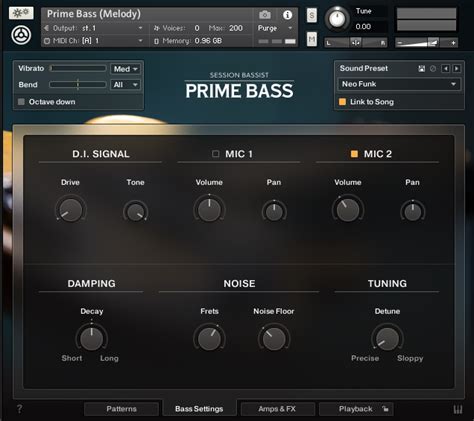This screenshot has width=474, height=421.
Task: Click the D.I. Signal Drive knob
Action: tap(71, 210)
